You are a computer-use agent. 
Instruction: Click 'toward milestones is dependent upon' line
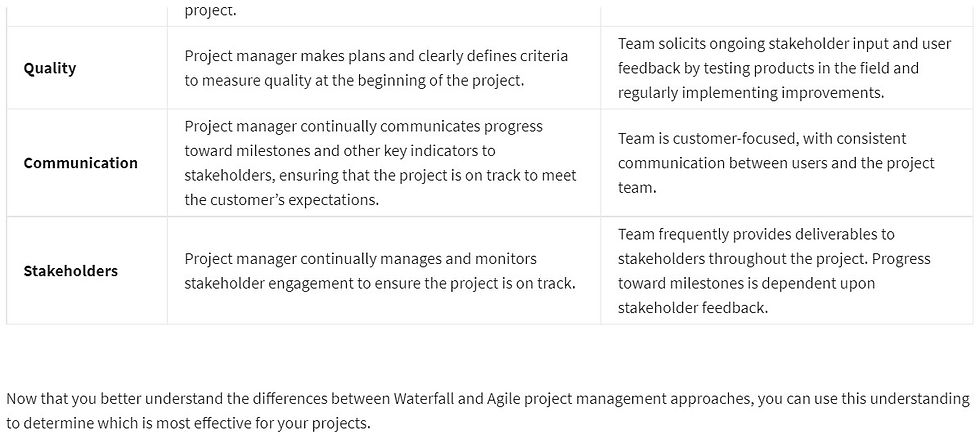(747, 283)
